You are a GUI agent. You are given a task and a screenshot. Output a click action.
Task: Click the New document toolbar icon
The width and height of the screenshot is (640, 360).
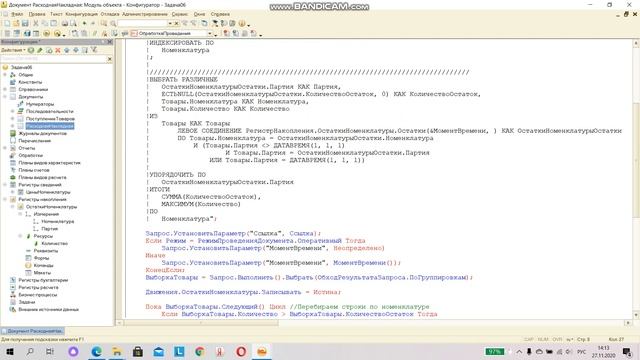(7, 23)
